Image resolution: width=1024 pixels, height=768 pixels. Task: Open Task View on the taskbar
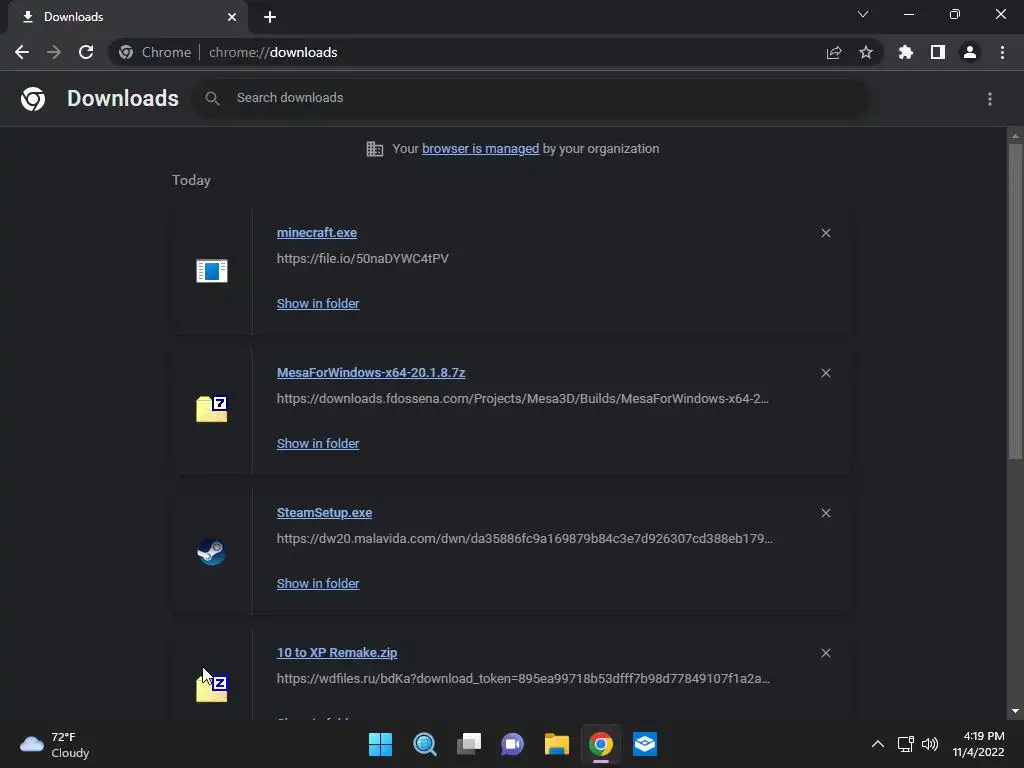469,744
